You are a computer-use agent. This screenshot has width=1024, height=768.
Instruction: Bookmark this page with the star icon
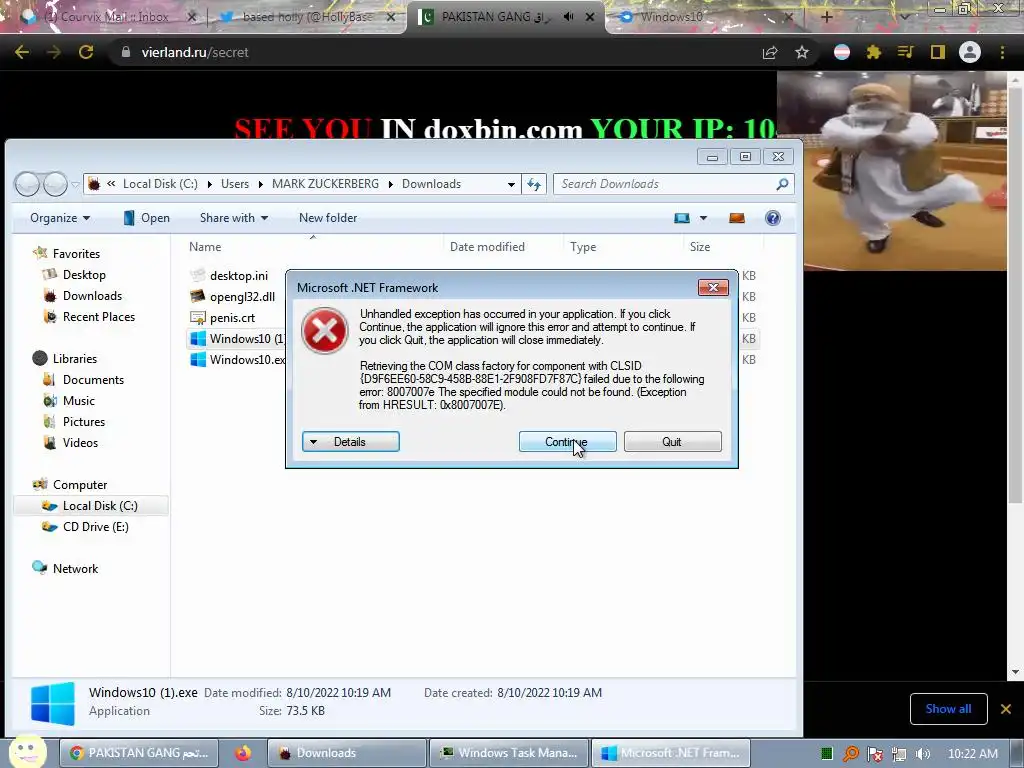(802, 52)
